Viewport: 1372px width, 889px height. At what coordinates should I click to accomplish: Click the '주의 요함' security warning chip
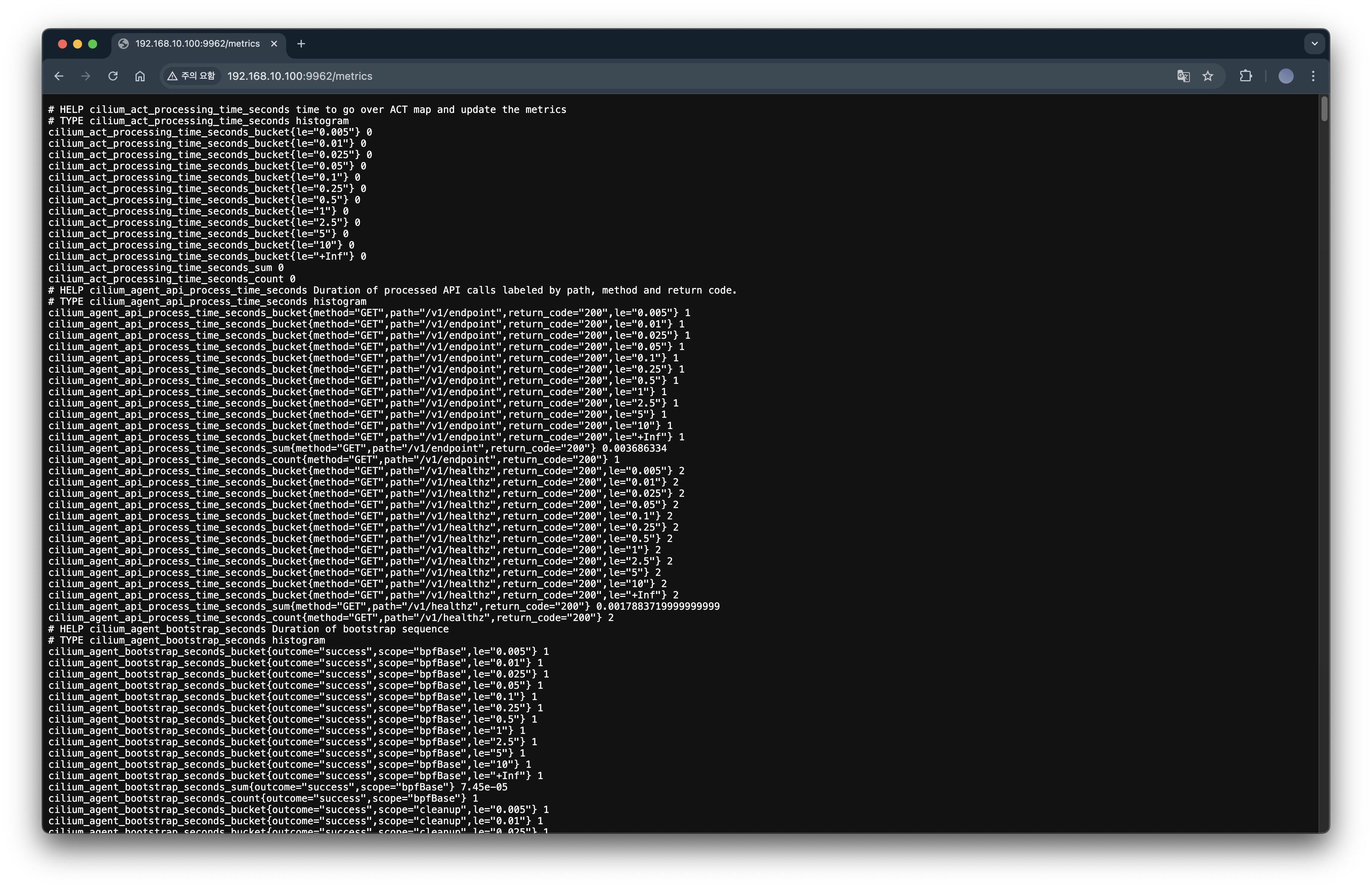click(191, 76)
